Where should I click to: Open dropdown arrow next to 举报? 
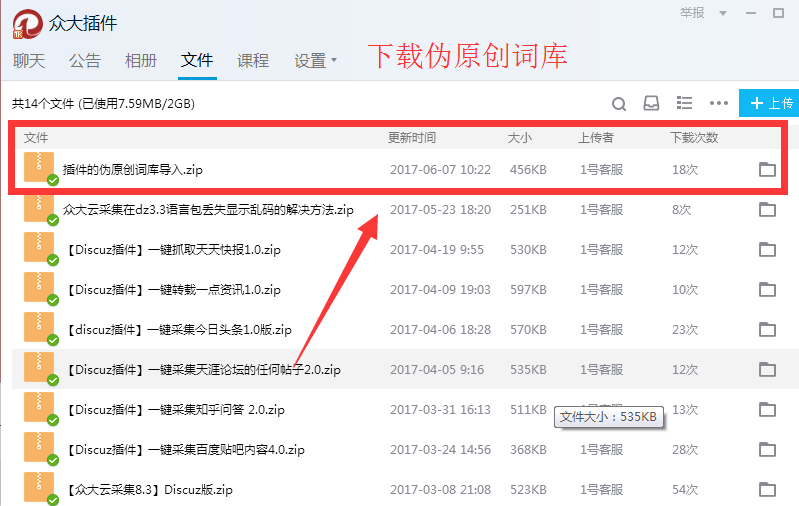pyautogui.click(x=723, y=13)
